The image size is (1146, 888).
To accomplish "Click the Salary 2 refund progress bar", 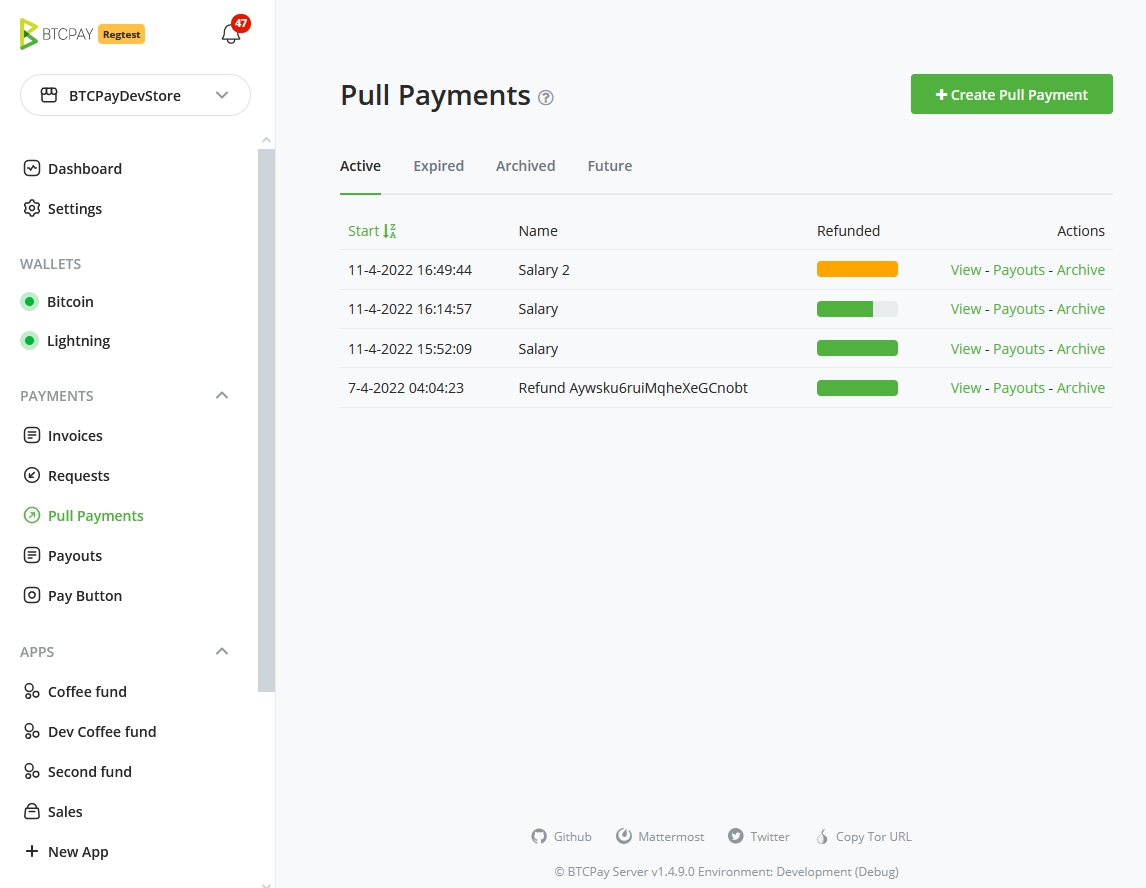I will point(857,269).
